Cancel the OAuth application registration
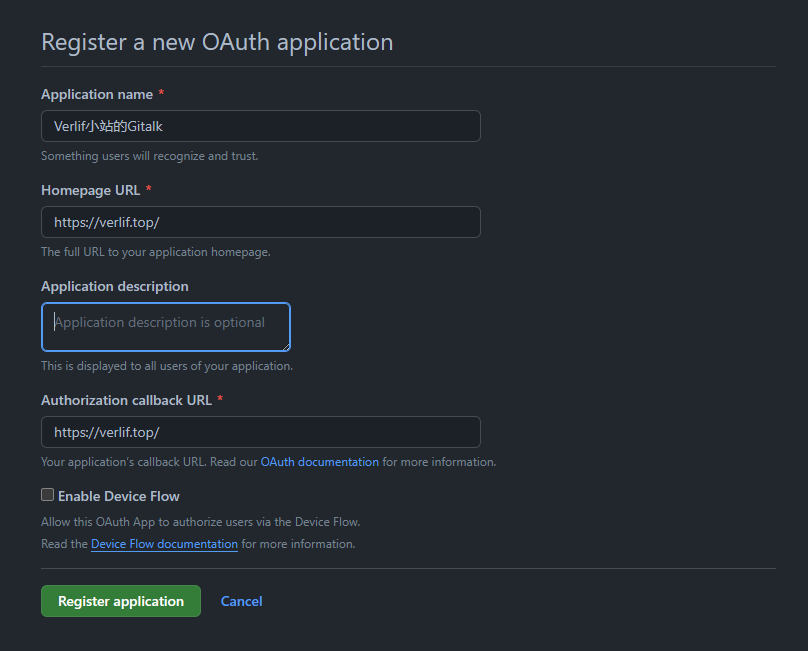The height and width of the screenshot is (651, 808). [241, 601]
